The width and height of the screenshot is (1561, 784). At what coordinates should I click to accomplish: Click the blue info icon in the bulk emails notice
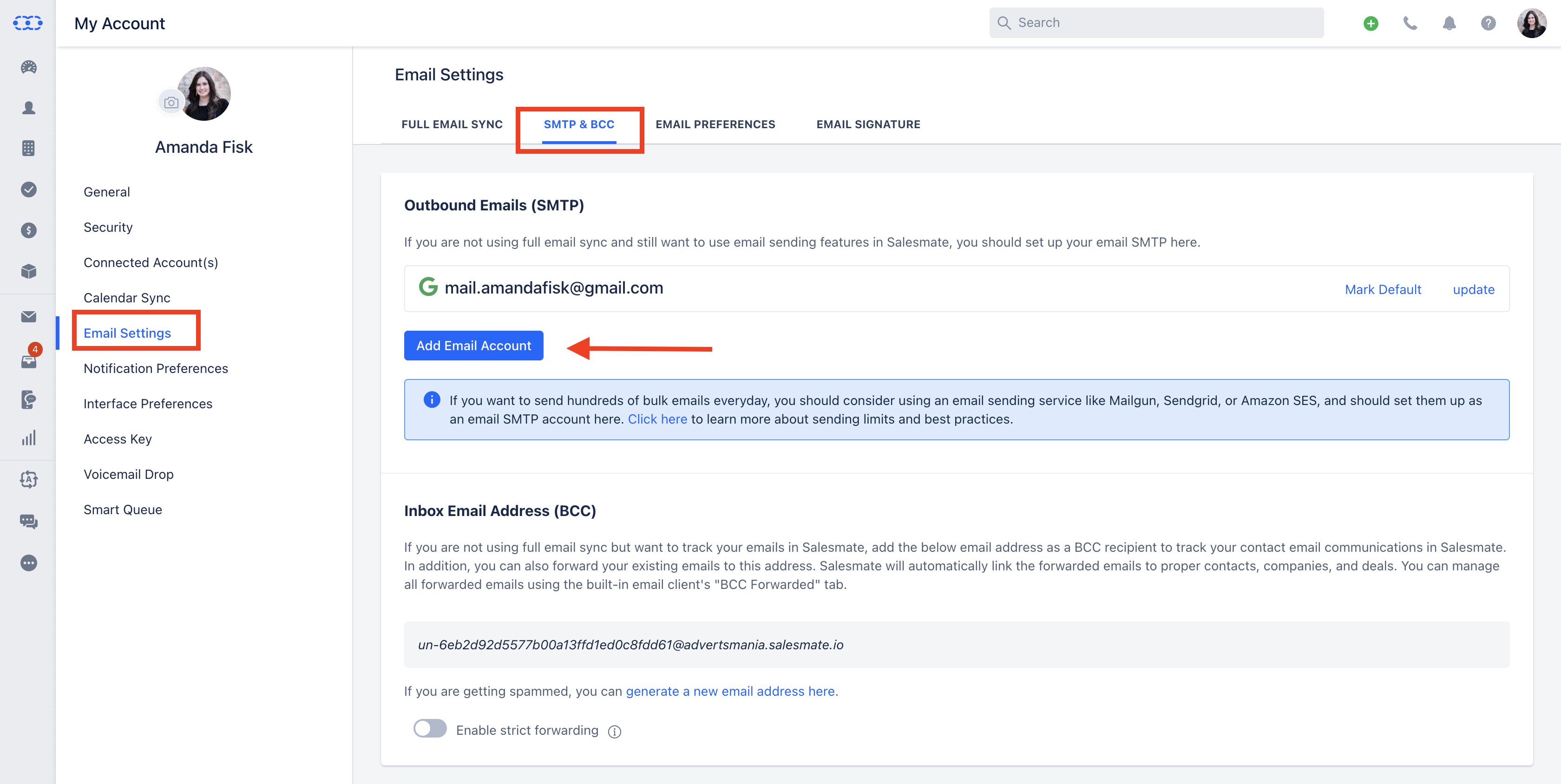[432, 400]
